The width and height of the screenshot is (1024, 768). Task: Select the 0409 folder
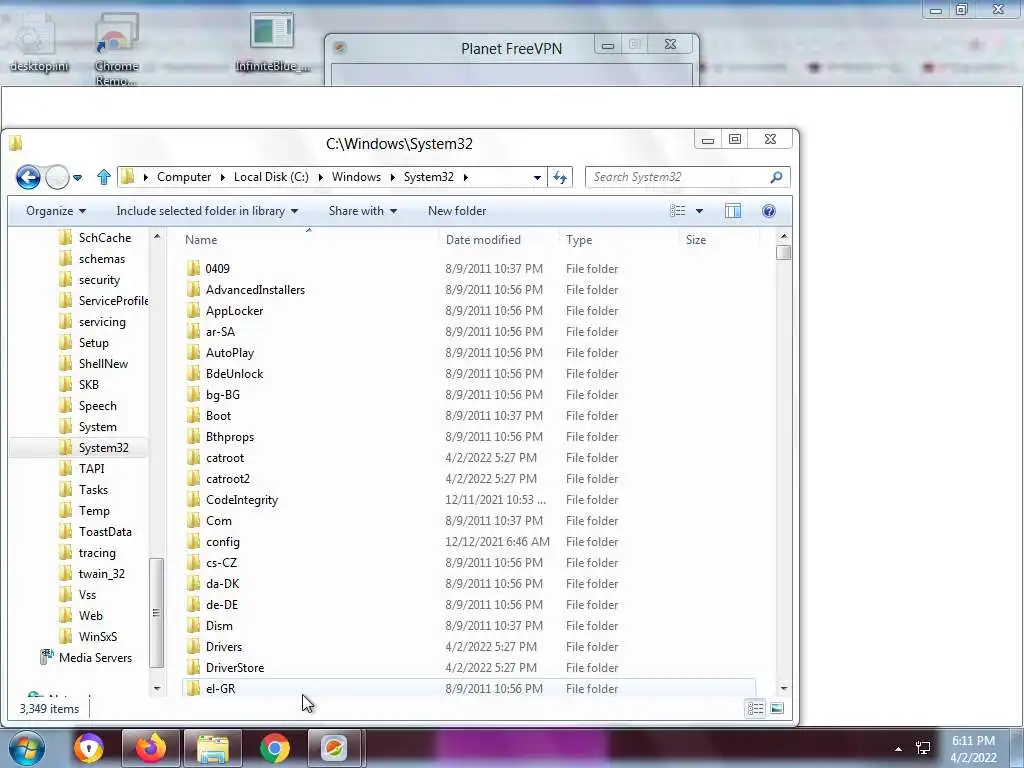[x=217, y=268]
